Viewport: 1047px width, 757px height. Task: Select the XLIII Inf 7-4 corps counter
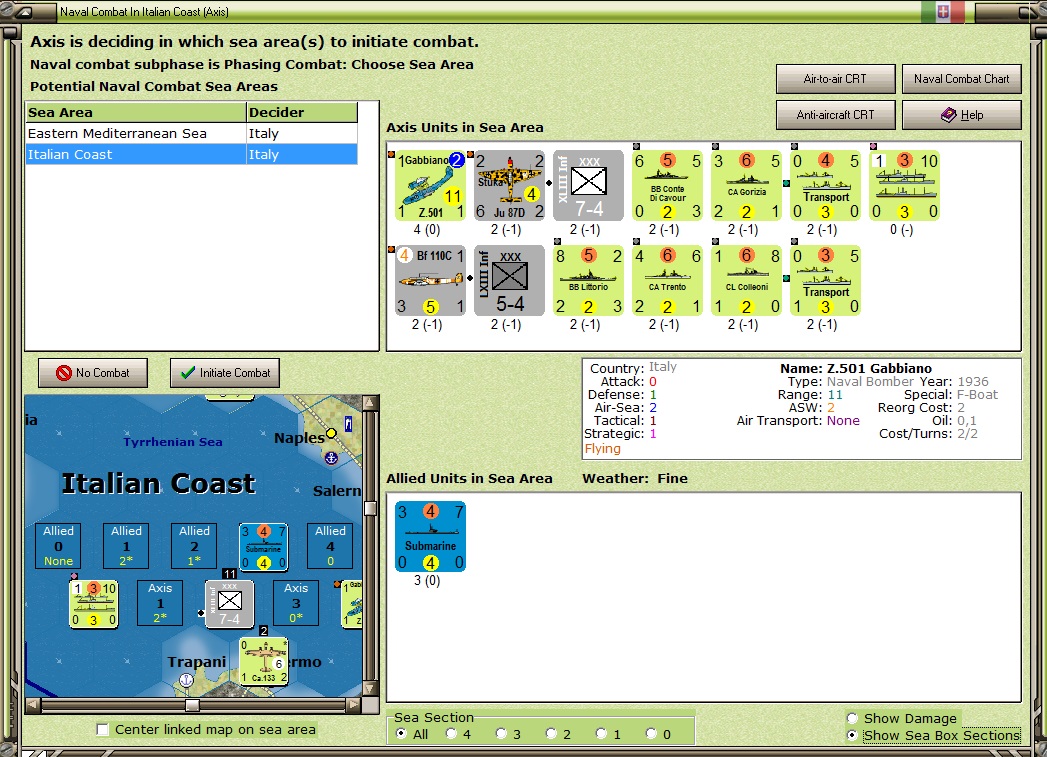(588, 186)
